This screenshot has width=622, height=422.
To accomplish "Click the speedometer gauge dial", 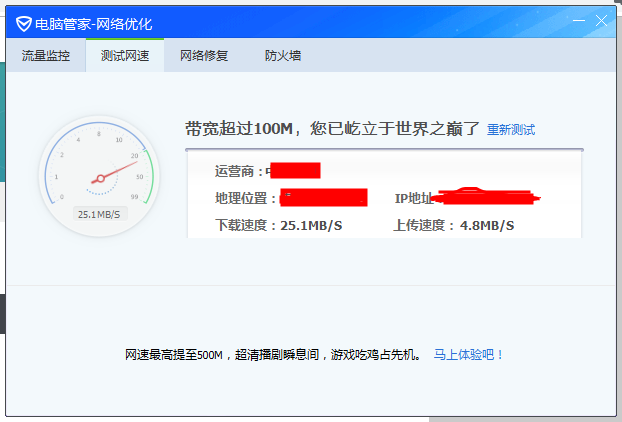I will pyautogui.click(x=99, y=176).
